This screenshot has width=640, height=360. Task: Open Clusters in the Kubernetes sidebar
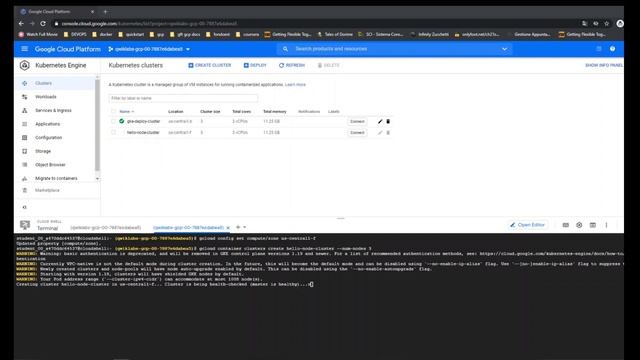(43, 83)
